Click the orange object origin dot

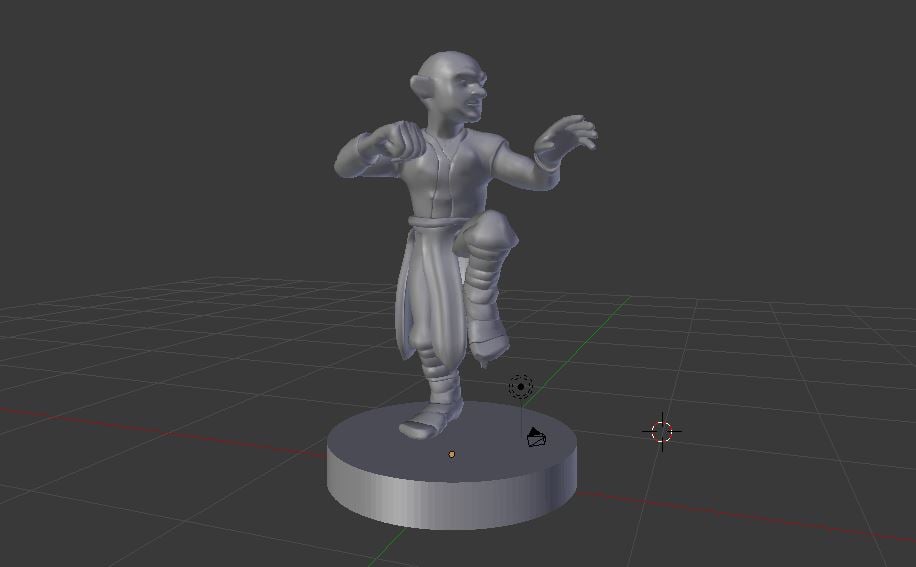click(x=452, y=454)
